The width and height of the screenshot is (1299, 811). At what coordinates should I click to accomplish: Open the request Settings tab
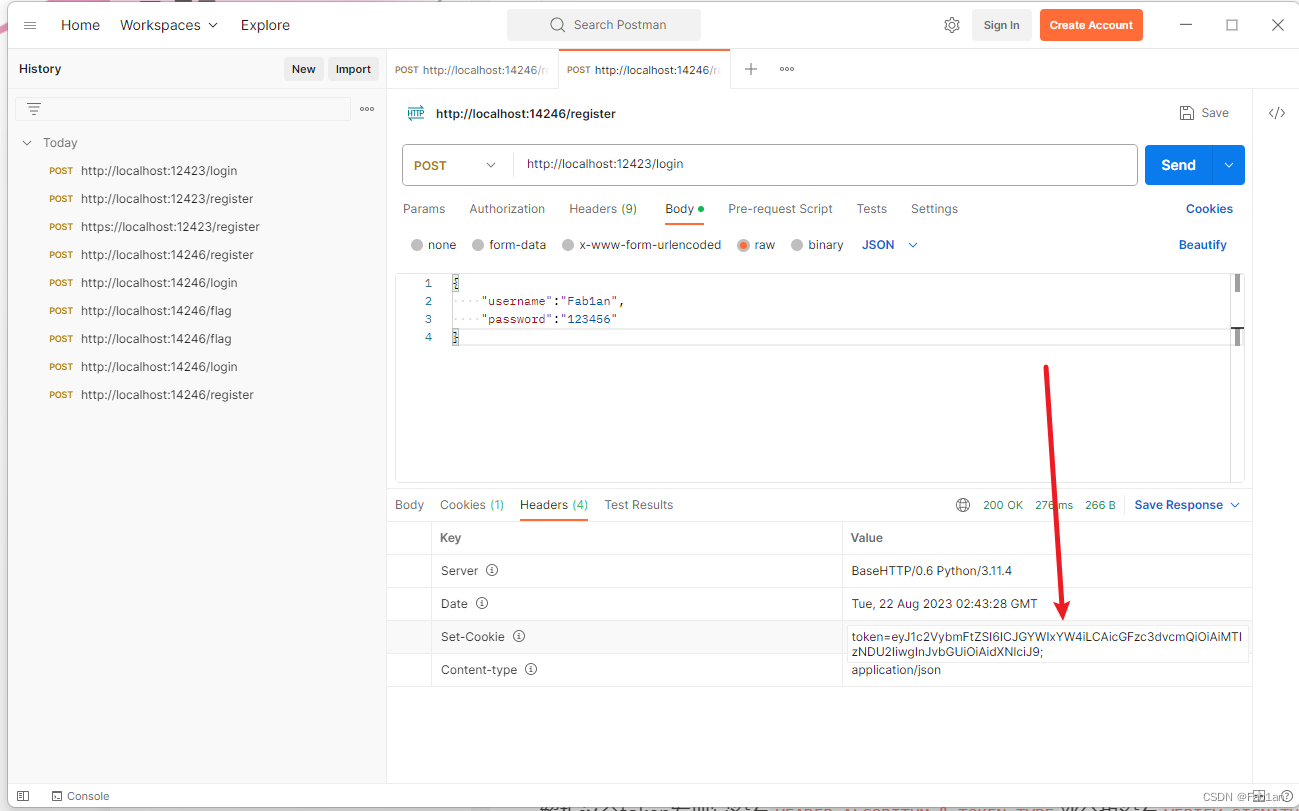pyautogui.click(x=934, y=209)
